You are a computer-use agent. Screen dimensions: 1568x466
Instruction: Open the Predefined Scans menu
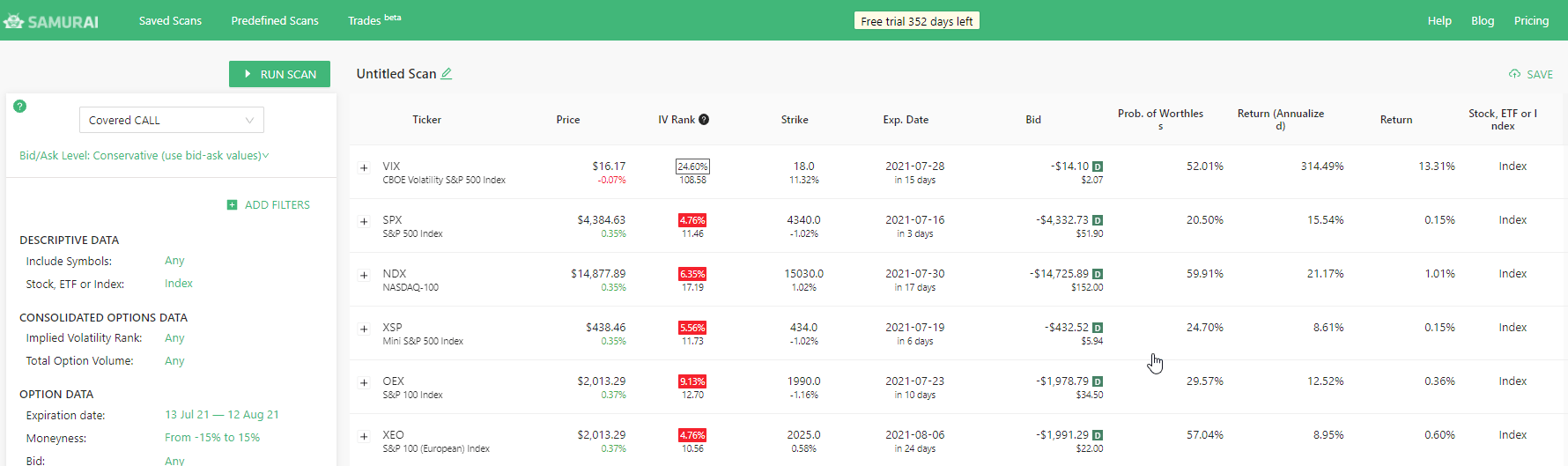275,20
